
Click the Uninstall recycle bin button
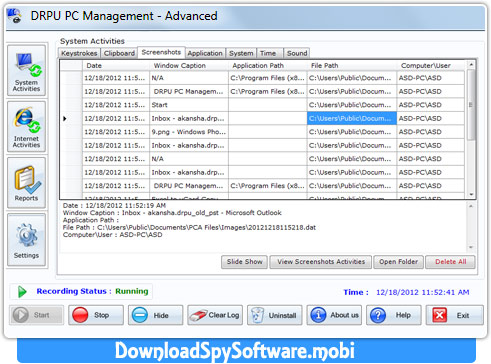tap(275, 315)
